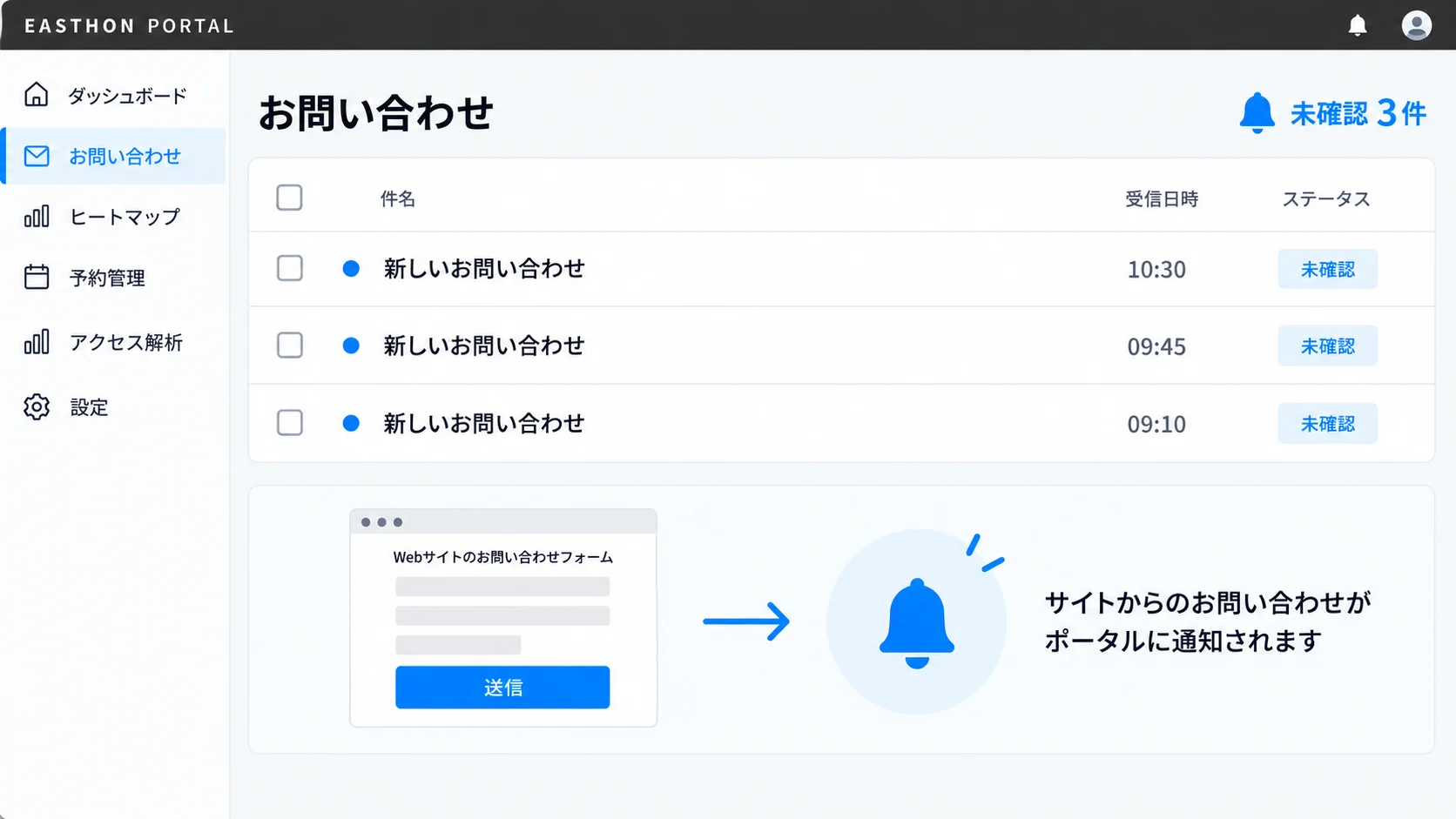1456x819 pixels.
Task: Click the large bell in the blue circle
Action: [x=917, y=623]
